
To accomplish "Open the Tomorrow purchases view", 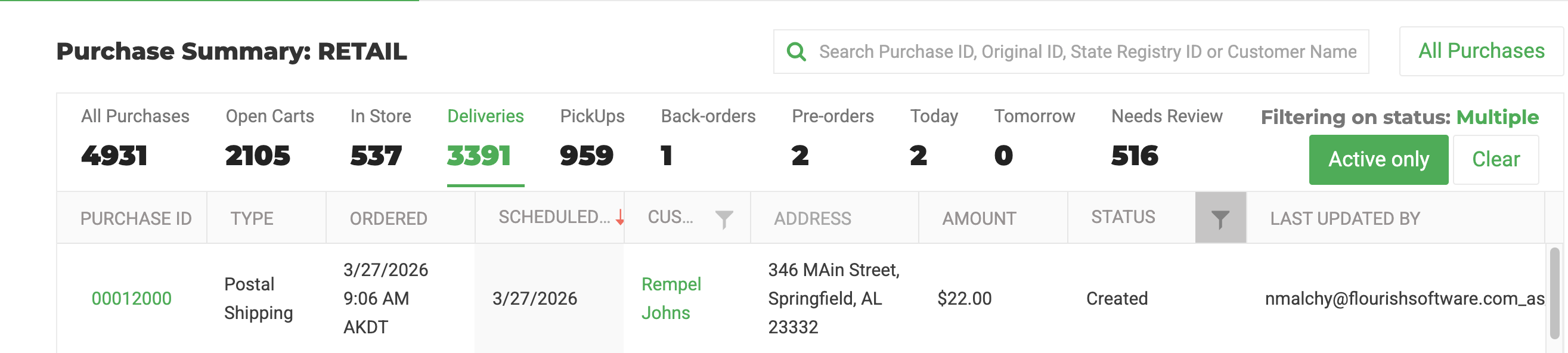I will [x=1034, y=135].
